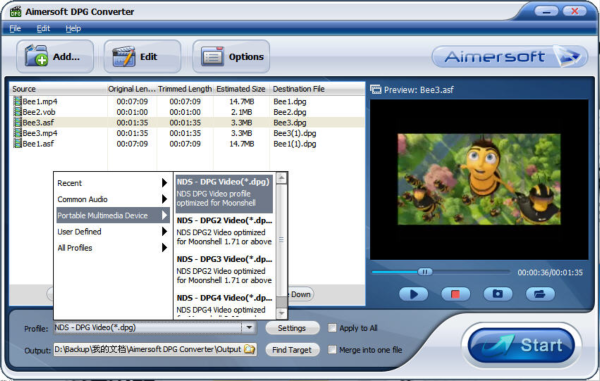Start the conversion with Start button
Screen dimensions: 600x381
pos(521,345)
